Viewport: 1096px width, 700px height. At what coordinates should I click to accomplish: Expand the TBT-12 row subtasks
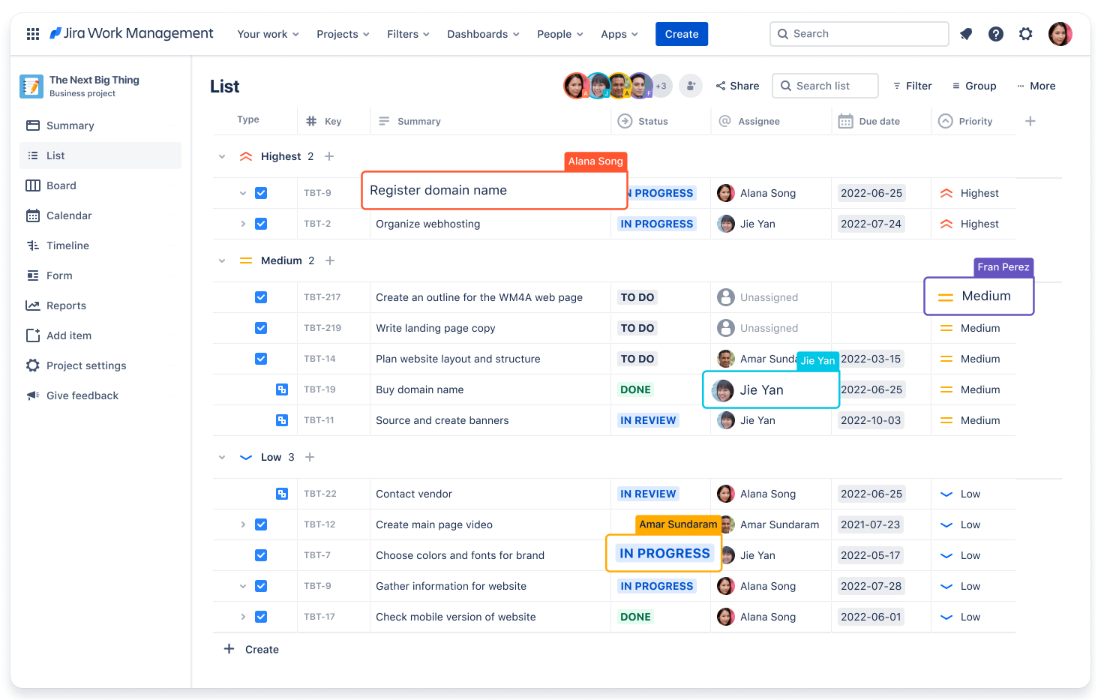coord(242,525)
